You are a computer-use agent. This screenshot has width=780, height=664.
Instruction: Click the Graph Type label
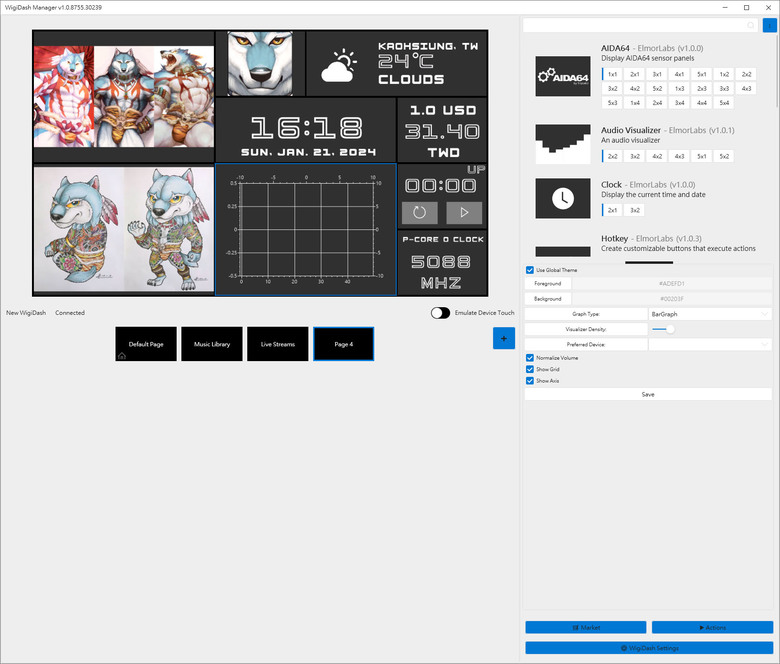click(586, 314)
